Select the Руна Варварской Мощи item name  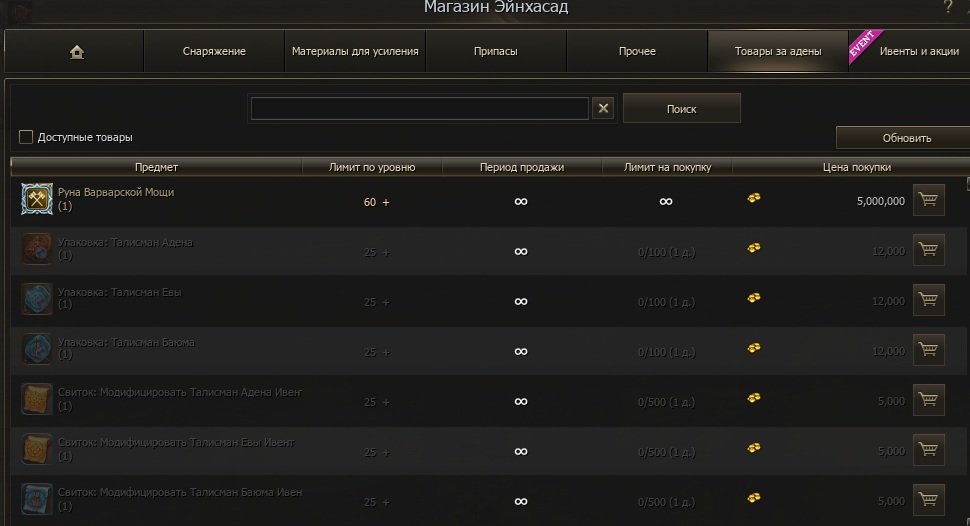pos(116,192)
